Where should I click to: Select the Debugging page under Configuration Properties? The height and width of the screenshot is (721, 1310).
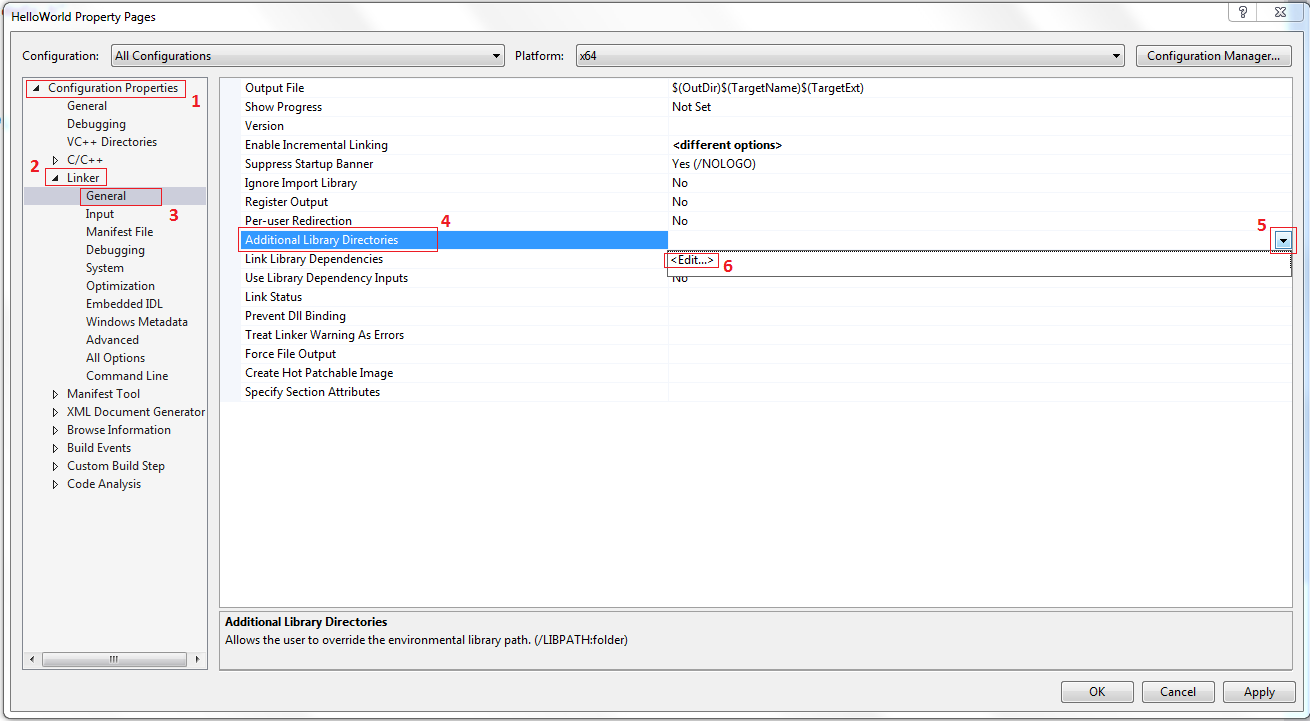tap(96, 123)
